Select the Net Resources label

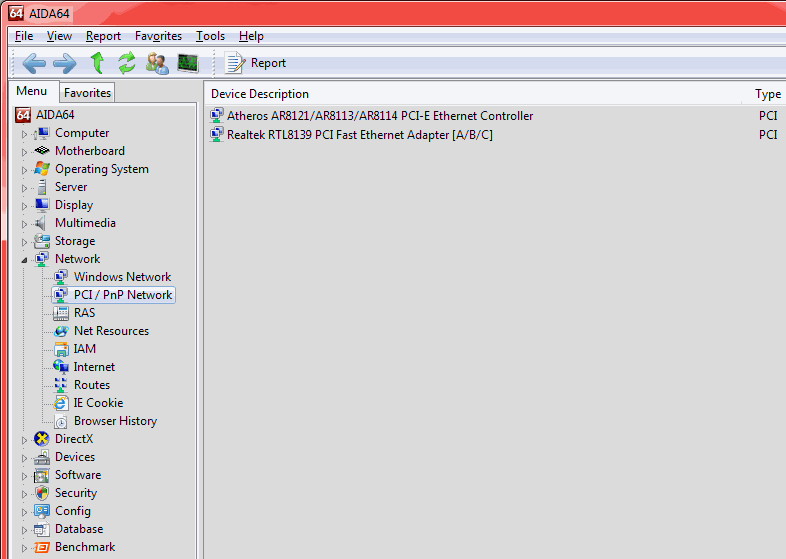coord(111,331)
